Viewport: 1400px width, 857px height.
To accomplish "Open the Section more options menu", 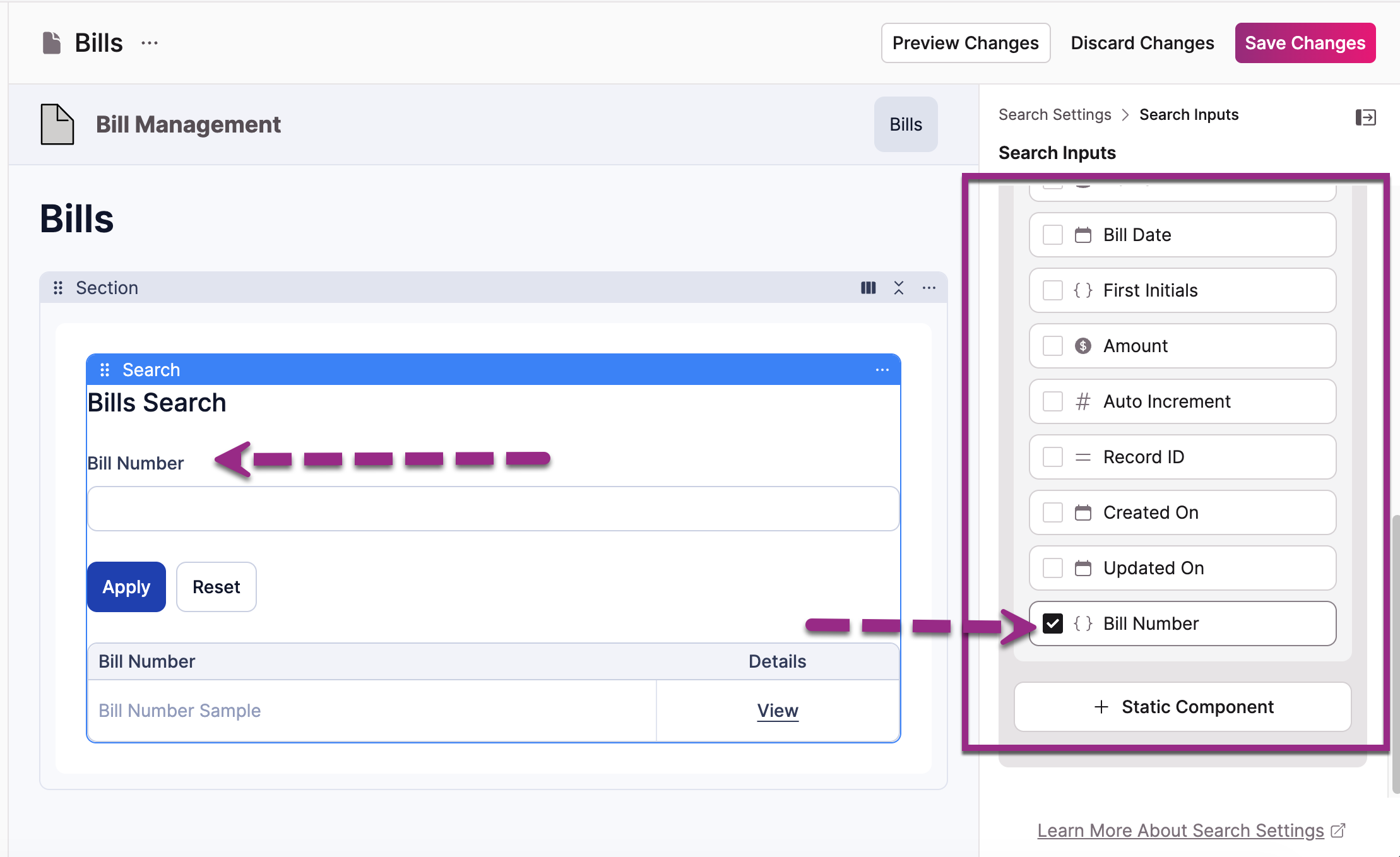I will point(929,288).
